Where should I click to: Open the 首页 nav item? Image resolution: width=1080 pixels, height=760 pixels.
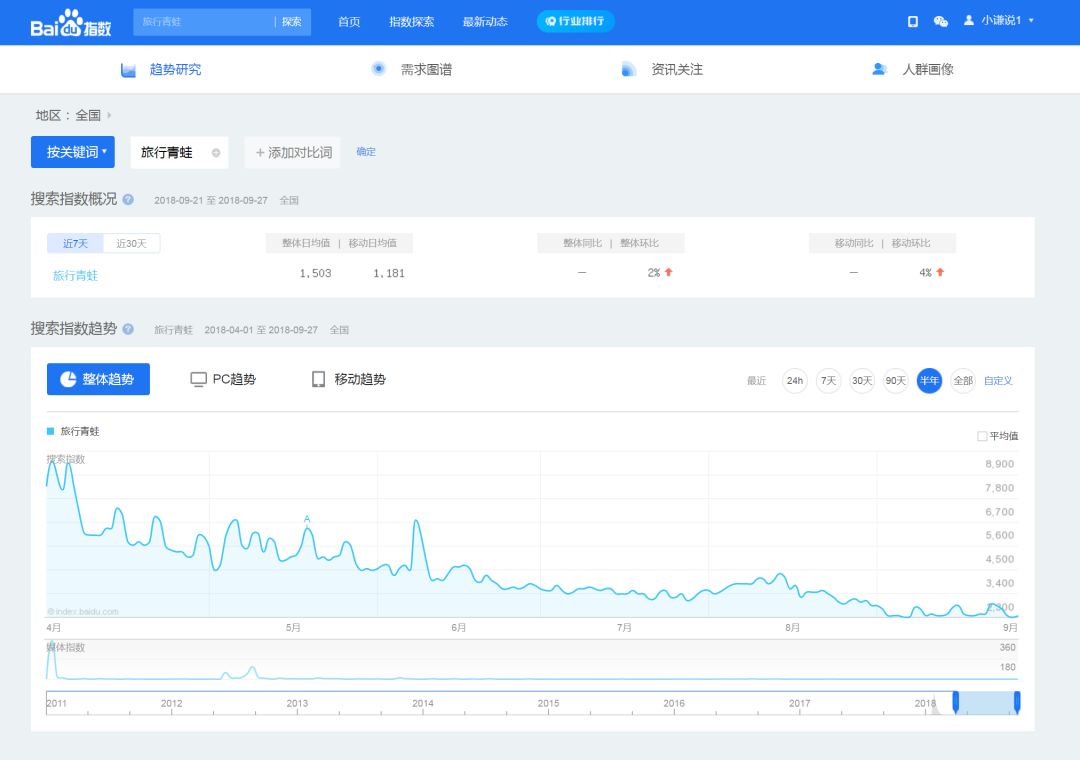click(349, 21)
